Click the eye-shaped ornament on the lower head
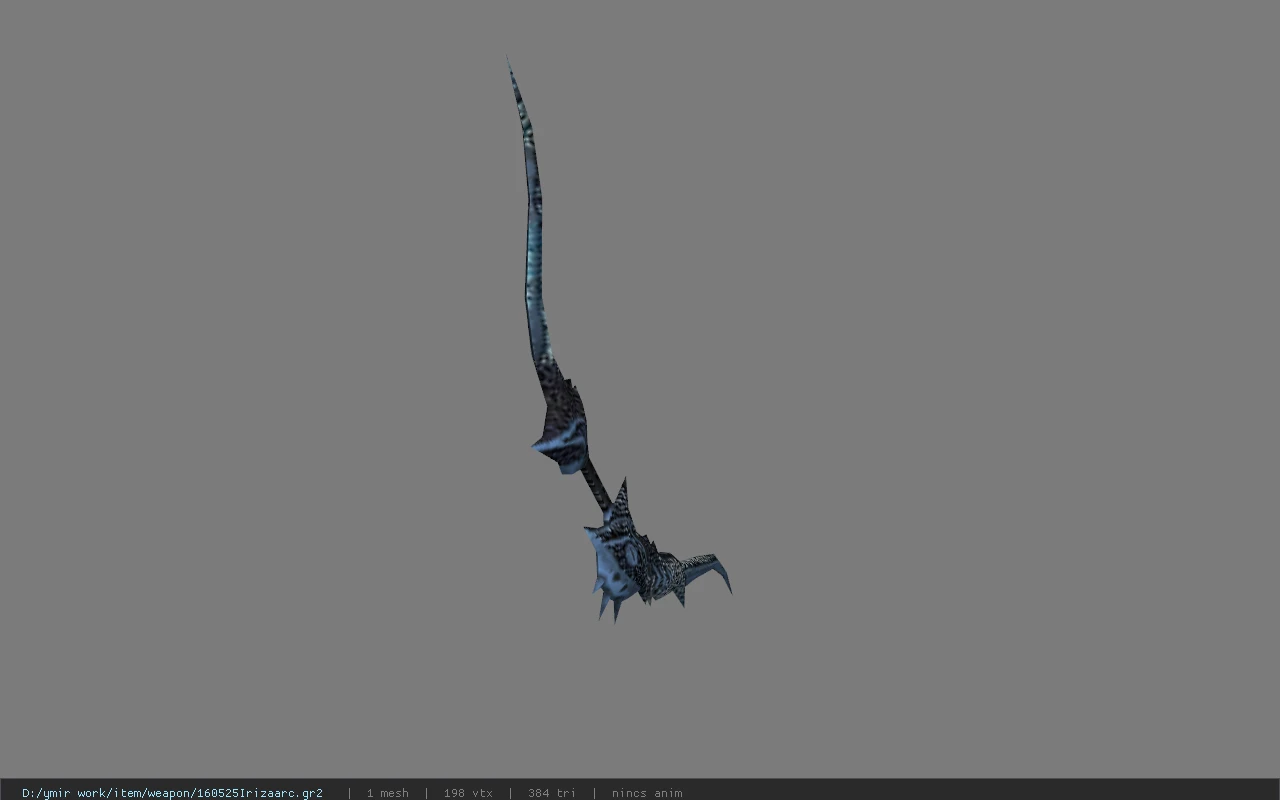 [x=632, y=551]
